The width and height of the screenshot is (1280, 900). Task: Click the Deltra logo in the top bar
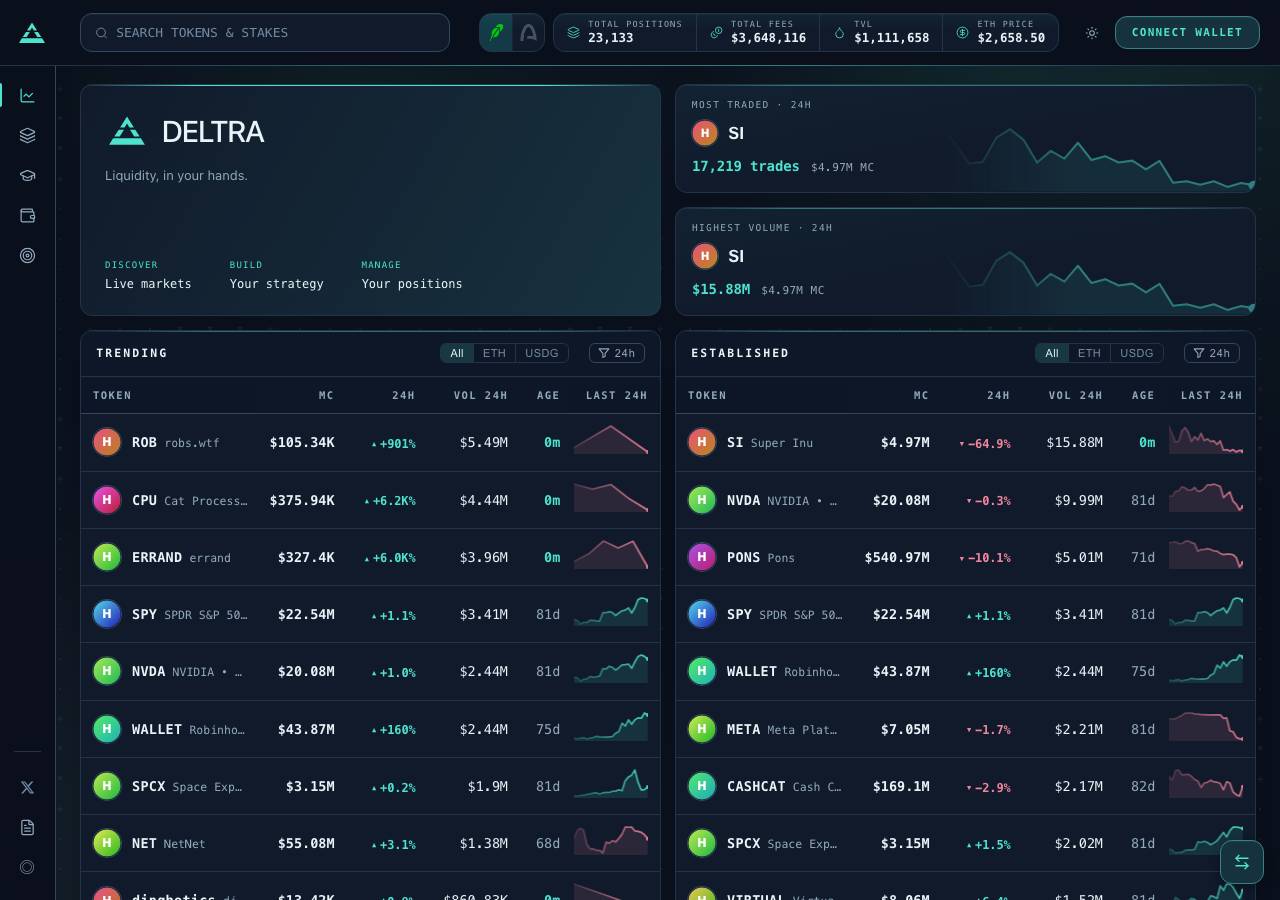click(x=32, y=33)
